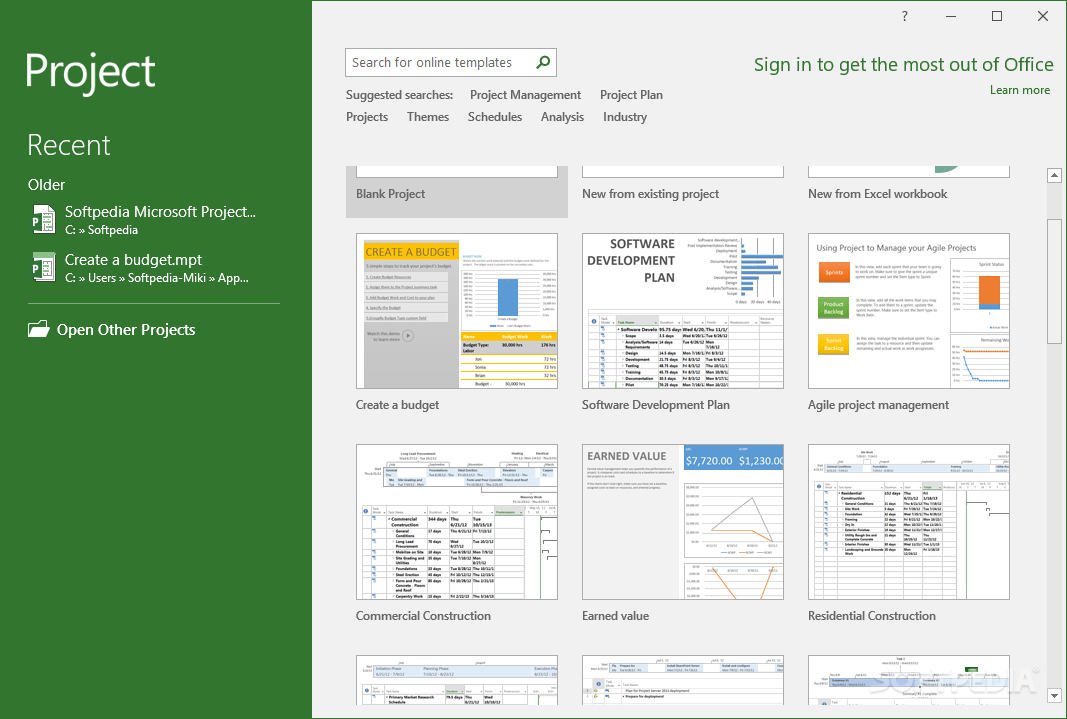
Task: Search templates by Industry suggestion
Action: click(624, 116)
